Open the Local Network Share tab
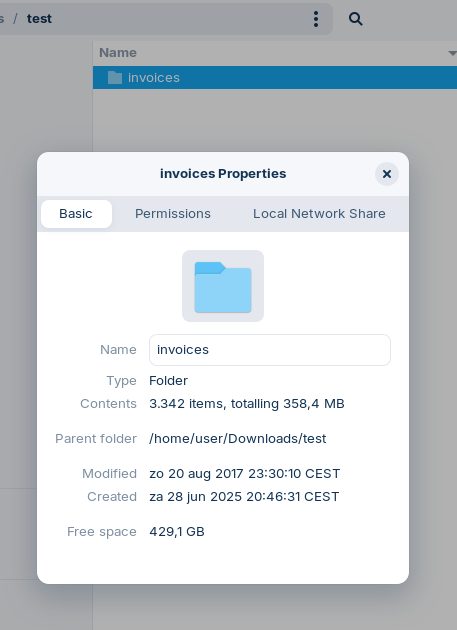The width and height of the screenshot is (457, 630). click(x=319, y=214)
